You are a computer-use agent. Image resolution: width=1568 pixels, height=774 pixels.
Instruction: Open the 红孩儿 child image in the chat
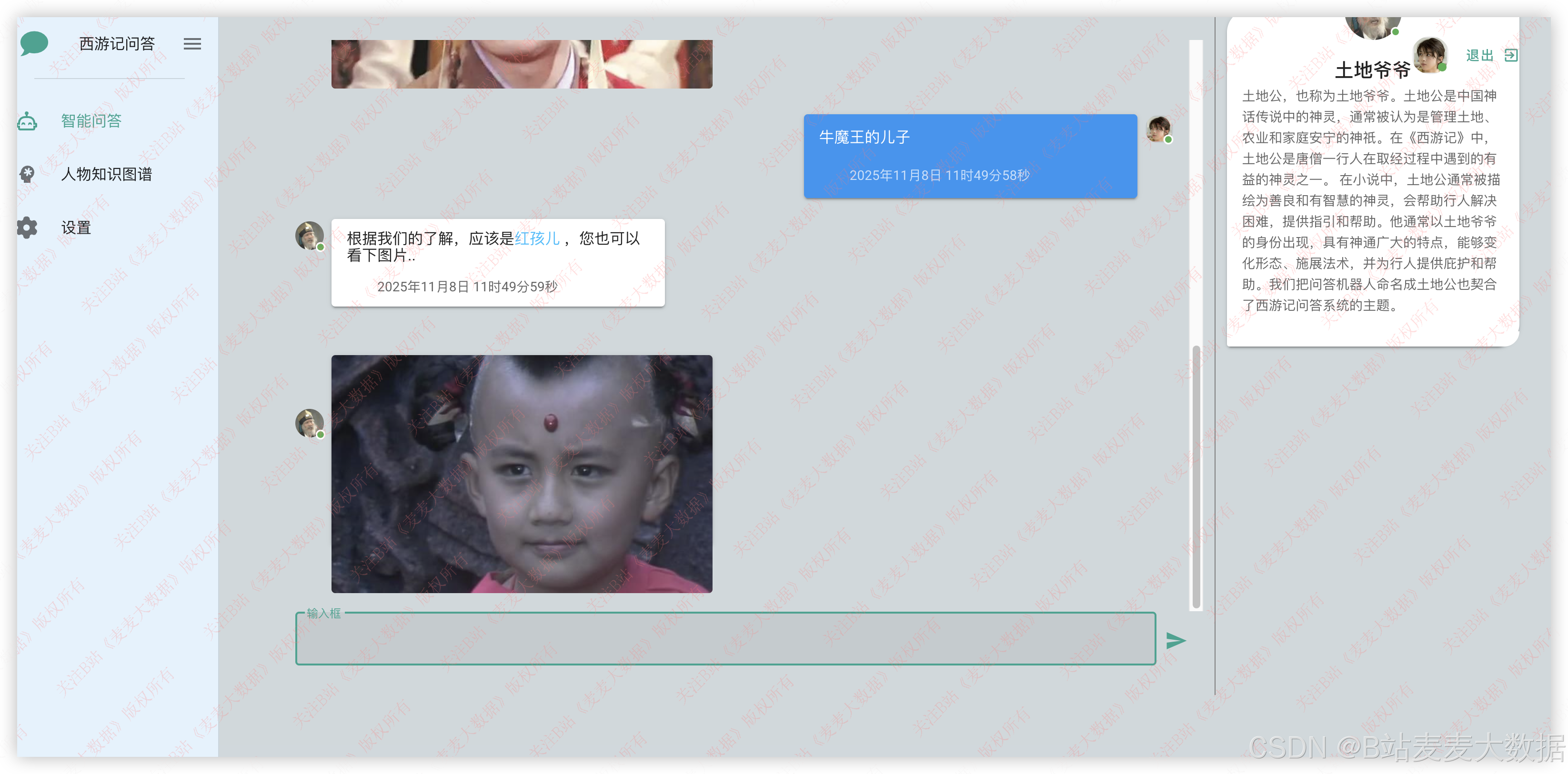click(522, 474)
